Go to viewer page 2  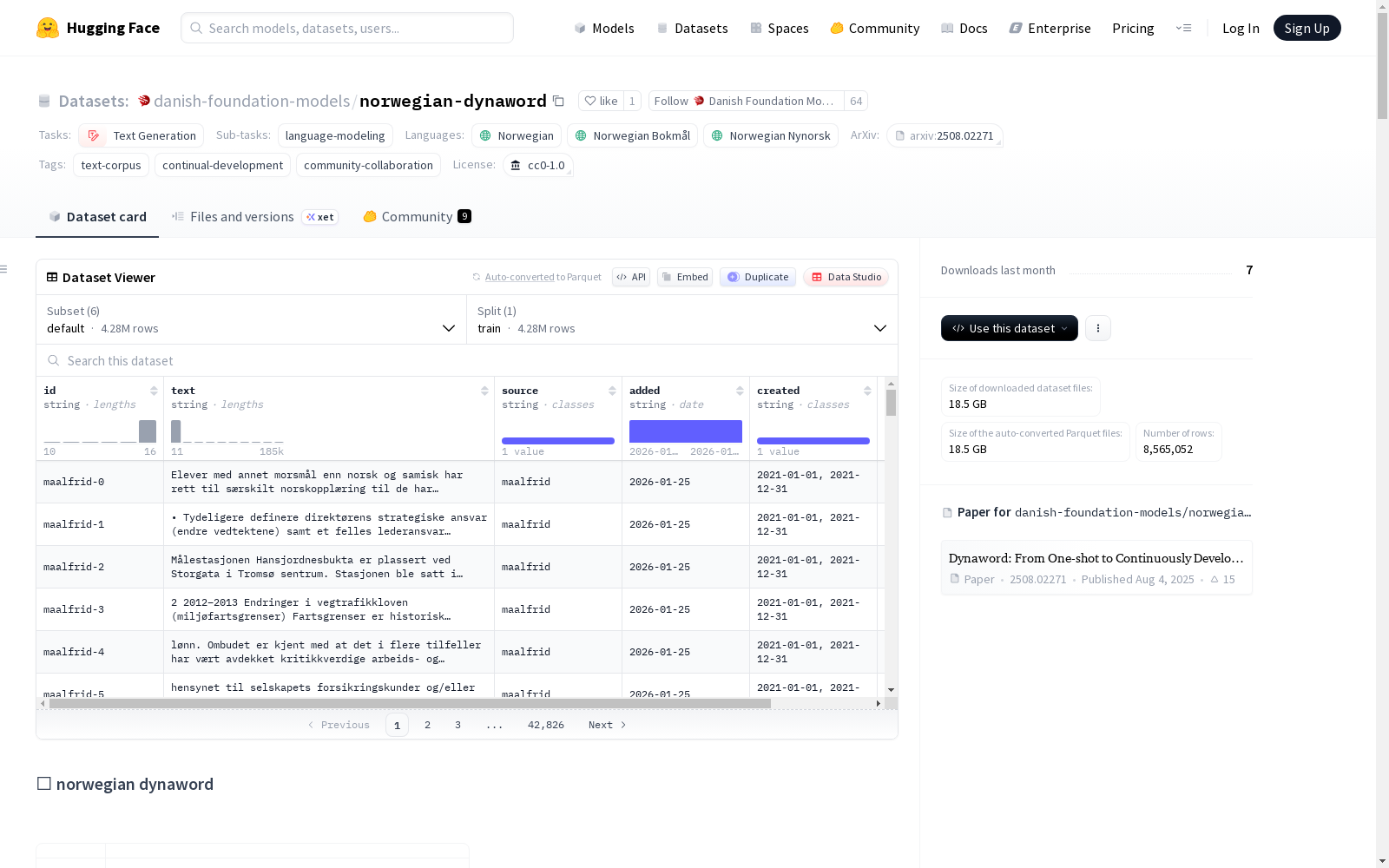tap(427, 725)
